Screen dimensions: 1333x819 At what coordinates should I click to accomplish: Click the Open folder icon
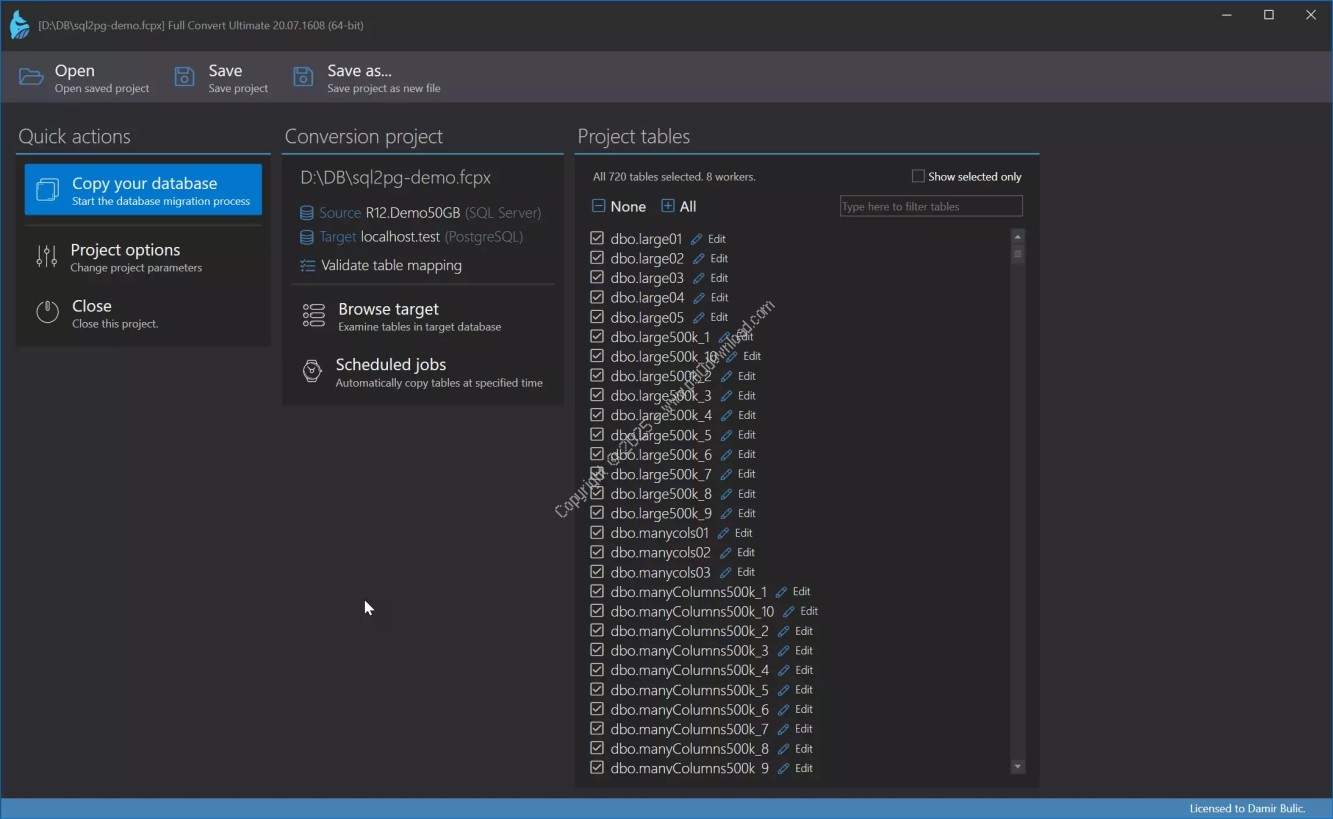pyautogui.click(x=31, y=77)
